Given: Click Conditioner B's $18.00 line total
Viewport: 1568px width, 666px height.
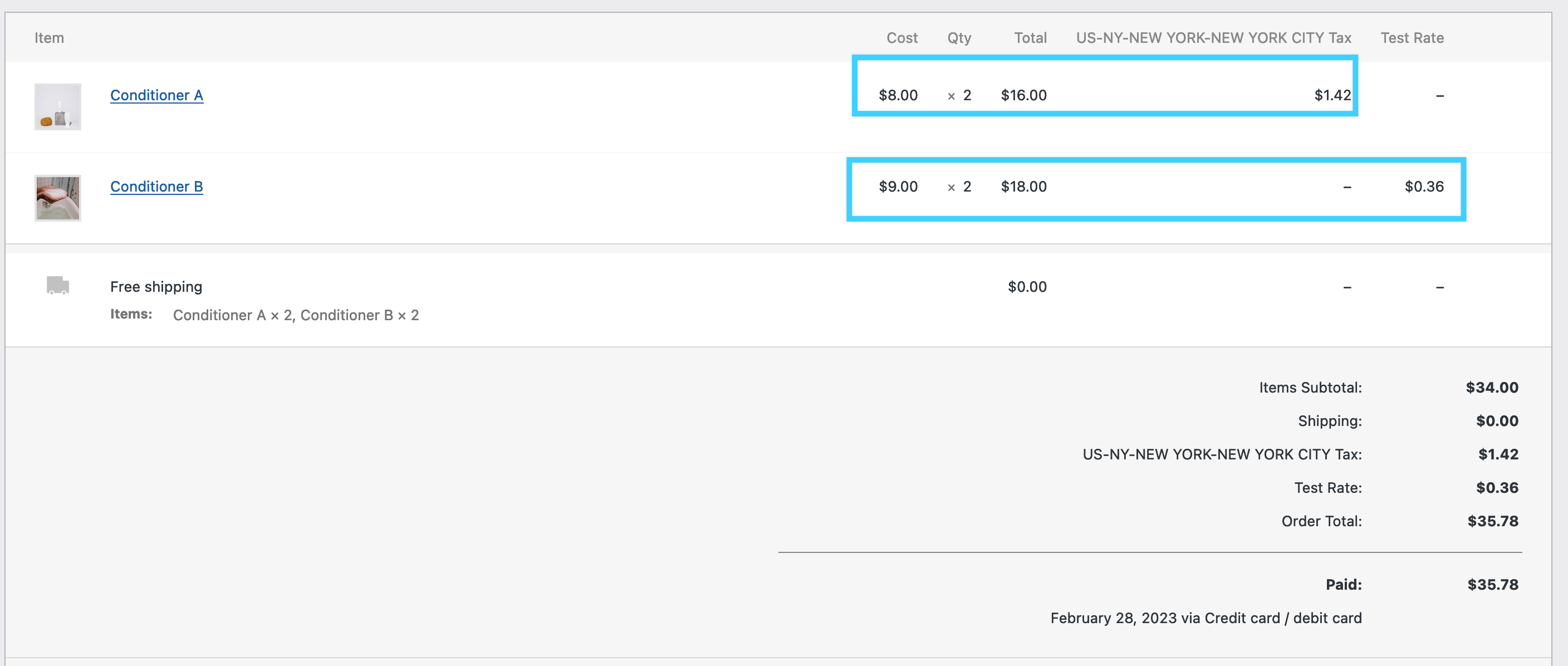Looking at the screenshot, I should (x=1023, y=187).
